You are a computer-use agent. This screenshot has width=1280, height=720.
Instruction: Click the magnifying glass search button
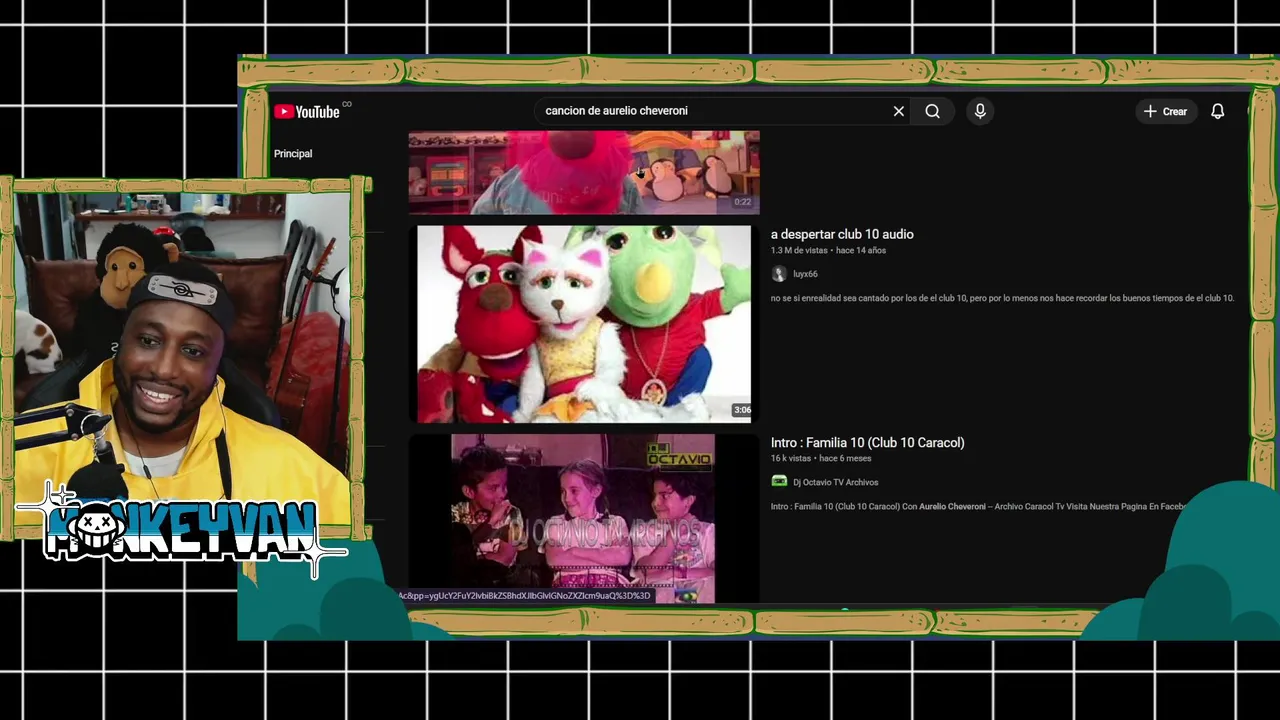coord(932,111)
